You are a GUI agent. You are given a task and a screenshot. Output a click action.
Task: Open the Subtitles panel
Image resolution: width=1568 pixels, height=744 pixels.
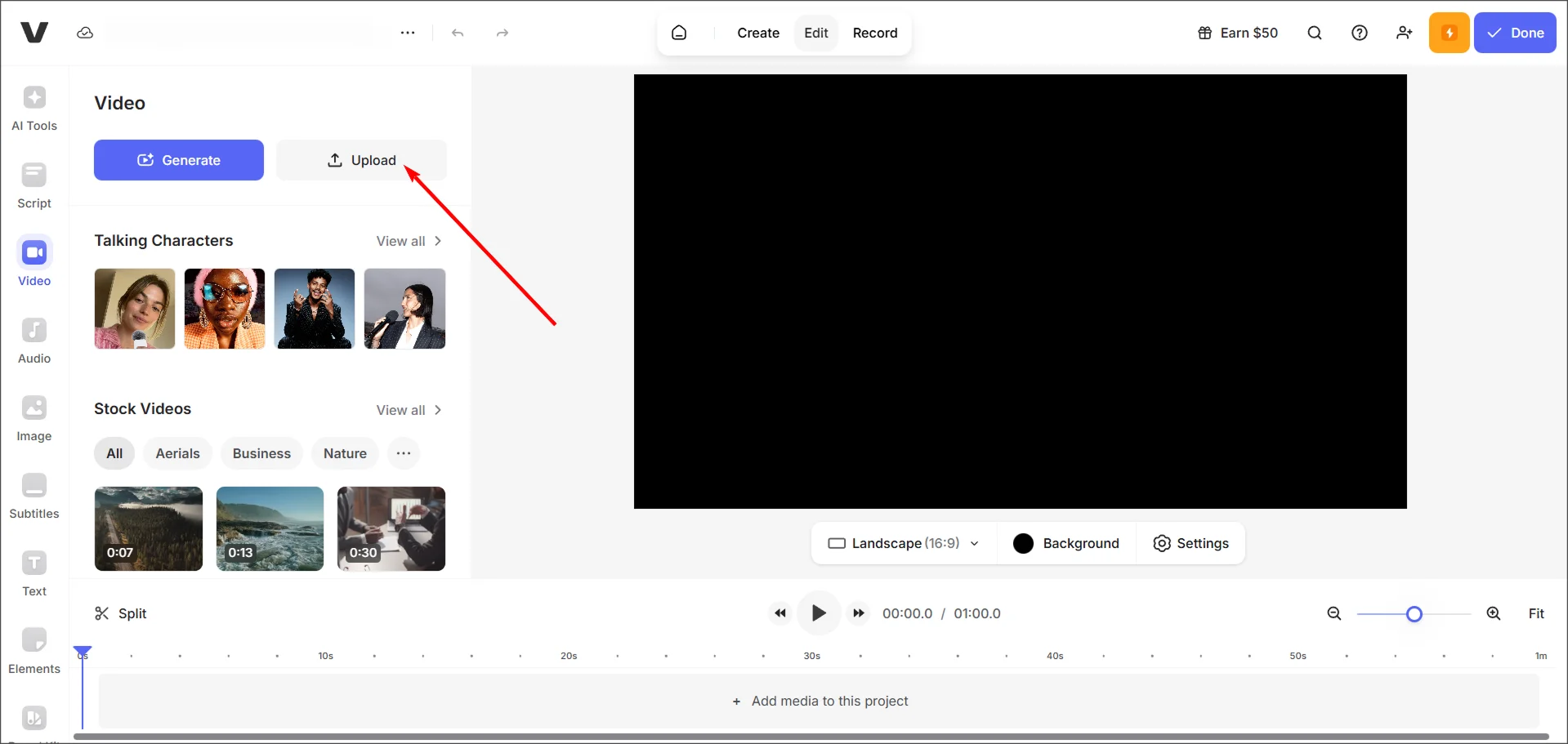34,496
